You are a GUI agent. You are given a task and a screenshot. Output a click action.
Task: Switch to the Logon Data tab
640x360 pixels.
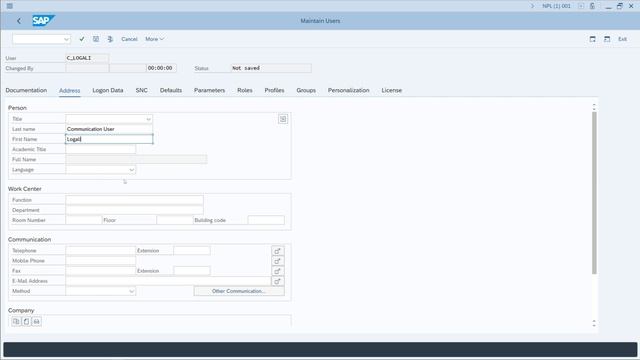pos(108,90)
